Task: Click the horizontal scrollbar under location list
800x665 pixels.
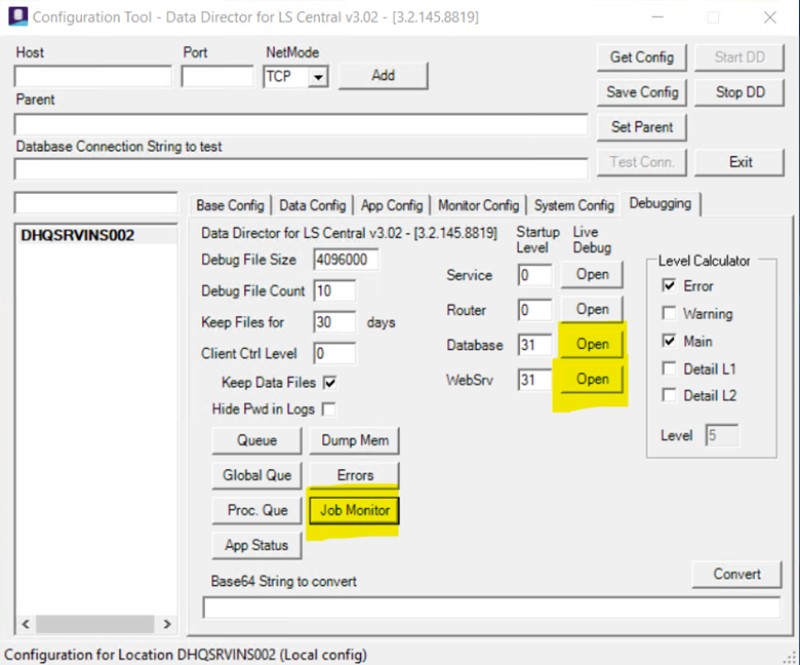Action: click(96, 624)
